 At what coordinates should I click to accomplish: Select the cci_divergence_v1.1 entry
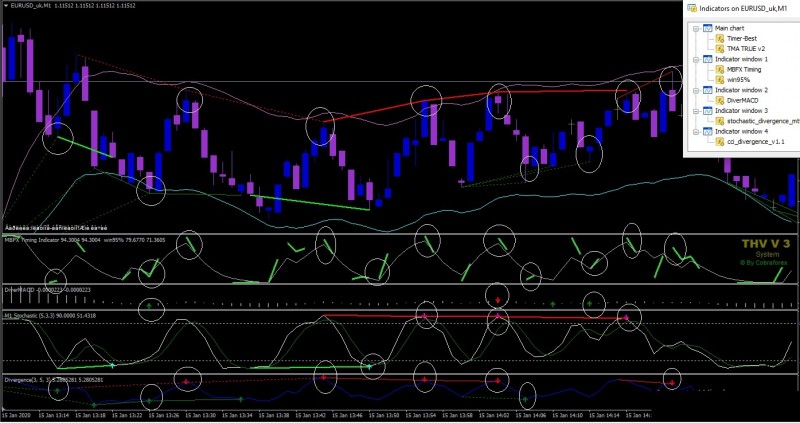pos(756,142)
